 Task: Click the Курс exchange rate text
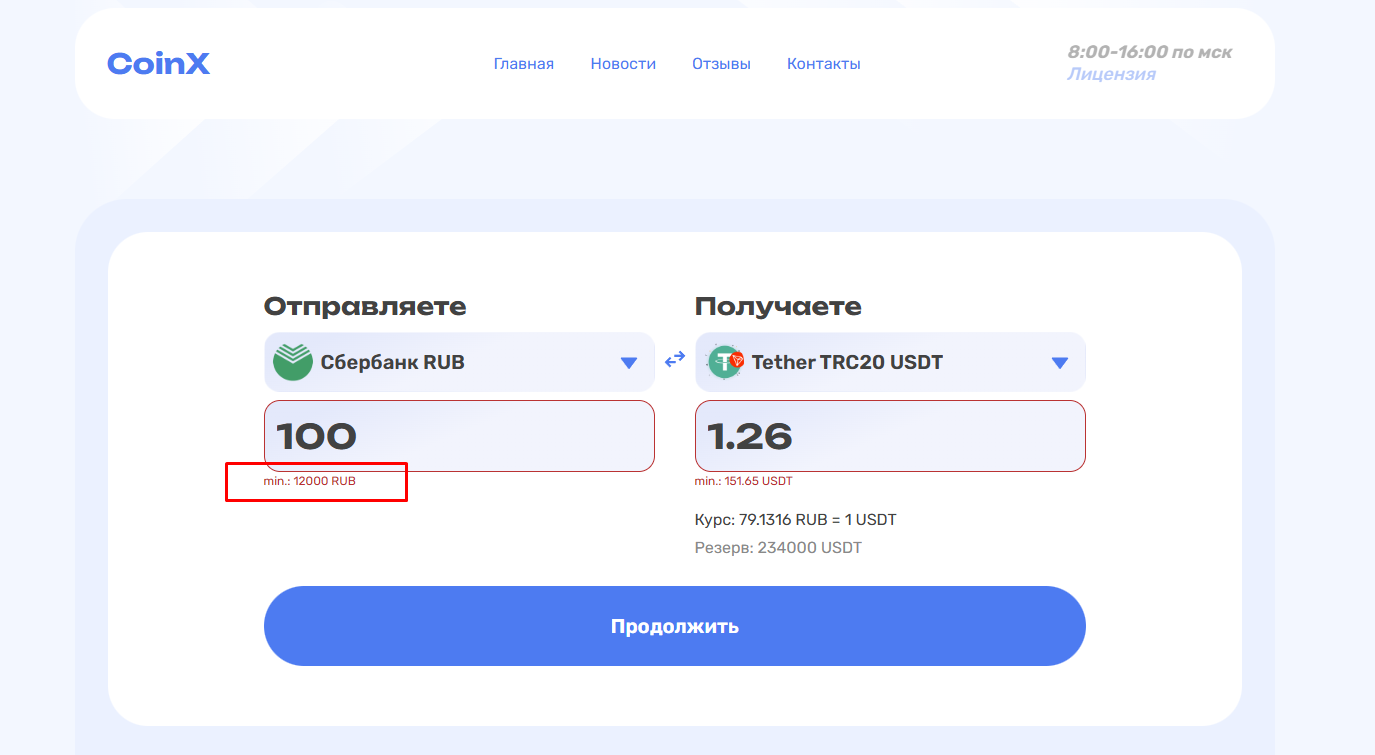795,520
